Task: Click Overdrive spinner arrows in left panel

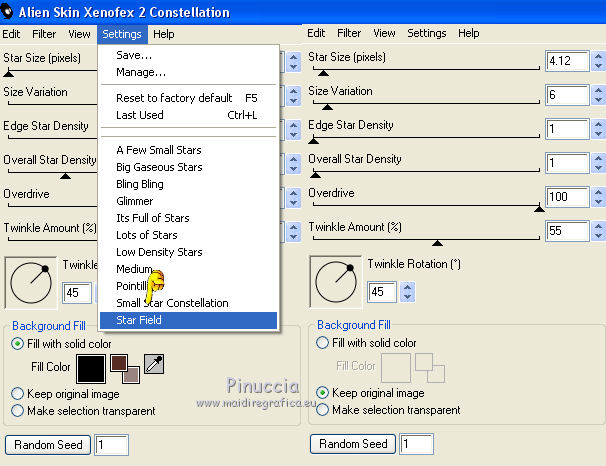Action: click(293, 198)
